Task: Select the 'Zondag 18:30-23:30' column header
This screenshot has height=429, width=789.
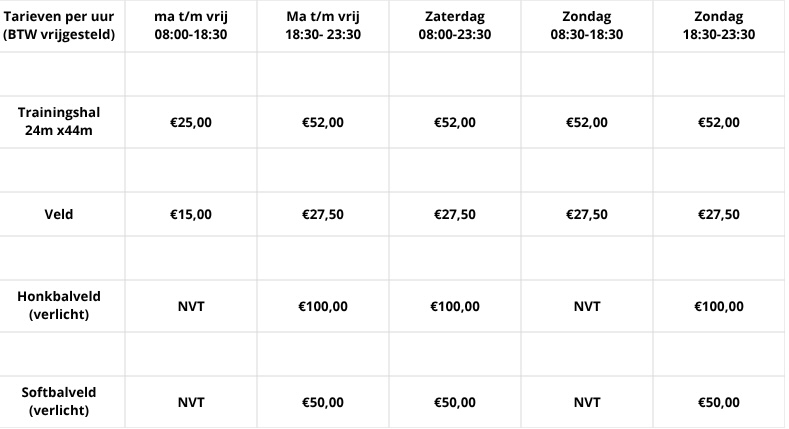Action: point(719,26)
